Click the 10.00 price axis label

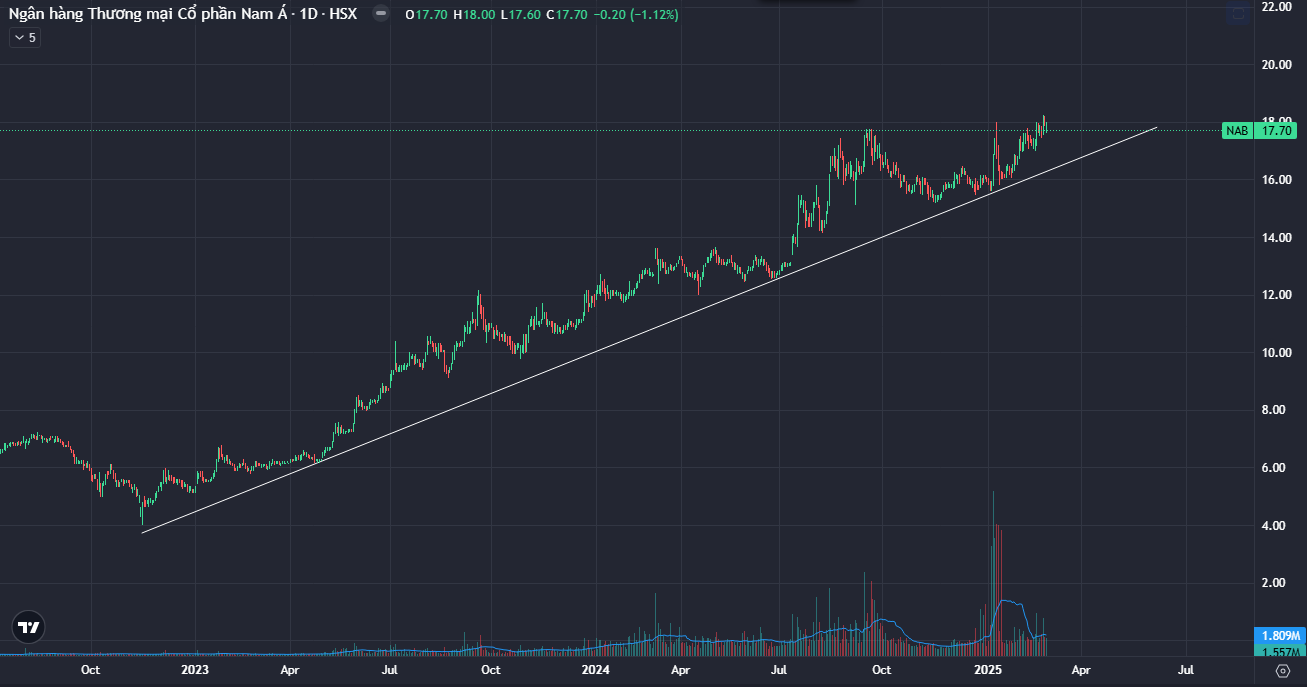coord(1277,353)
